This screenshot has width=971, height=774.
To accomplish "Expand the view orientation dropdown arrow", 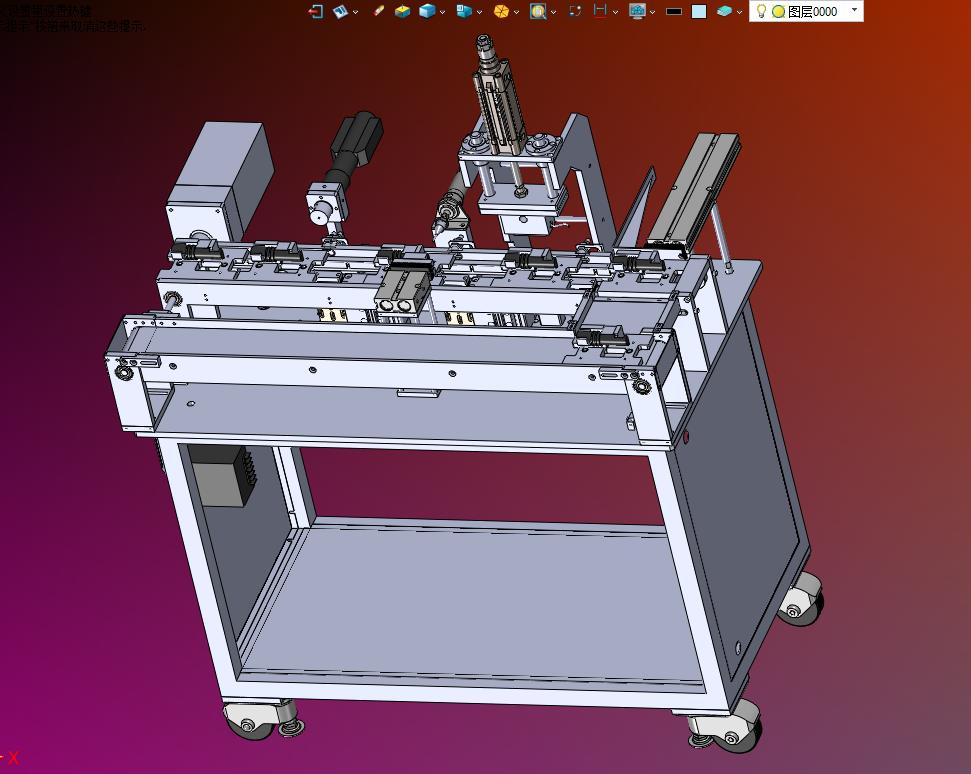I will click(x=355, y=12).
